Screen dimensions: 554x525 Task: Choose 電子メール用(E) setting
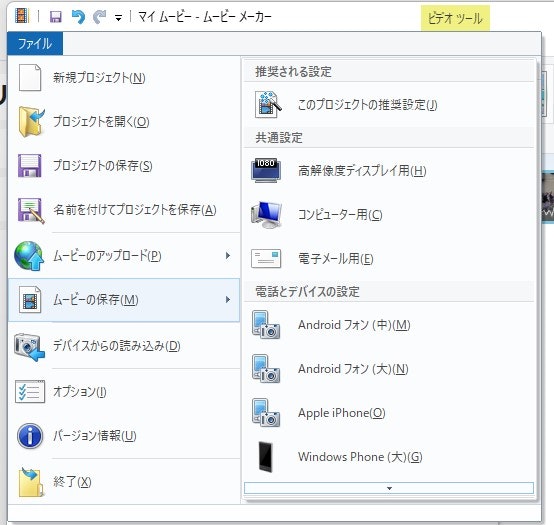pos(389,259)
